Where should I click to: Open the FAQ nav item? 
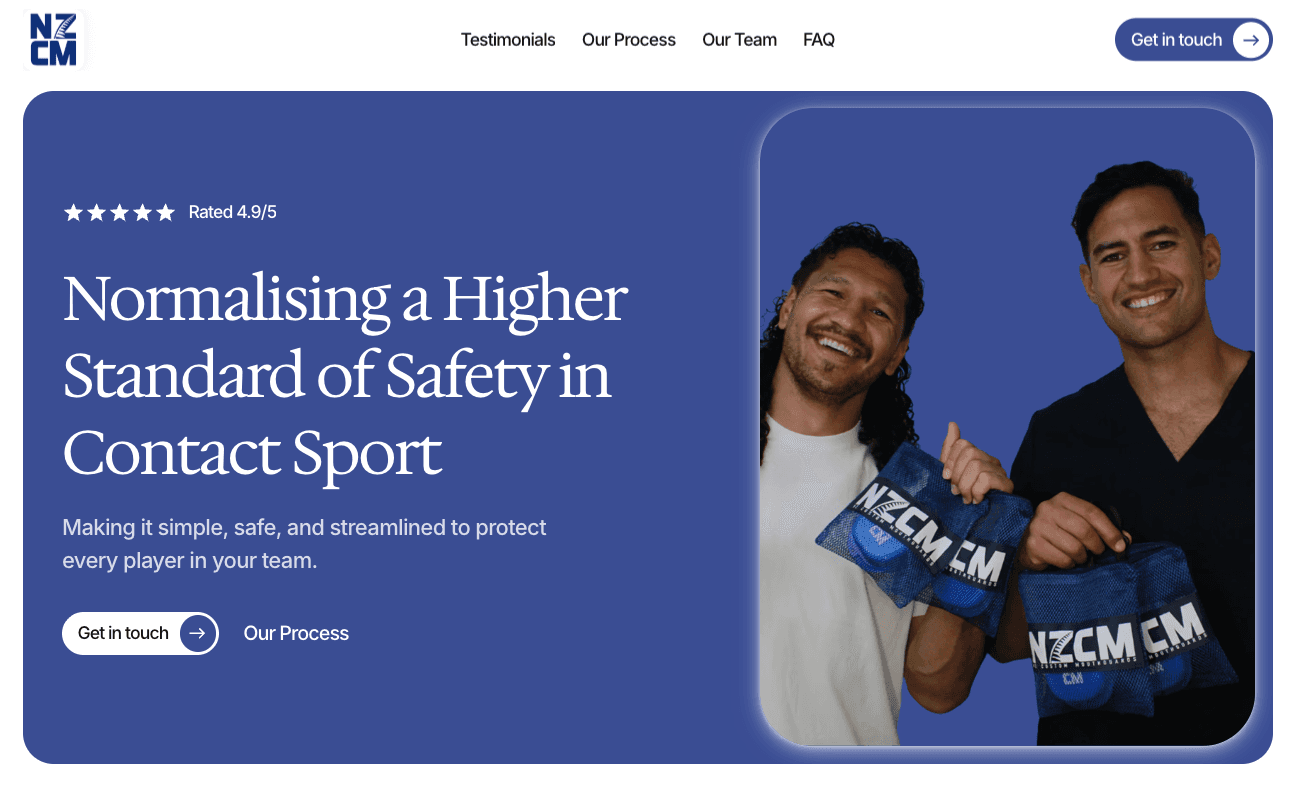tap(819, 40)
